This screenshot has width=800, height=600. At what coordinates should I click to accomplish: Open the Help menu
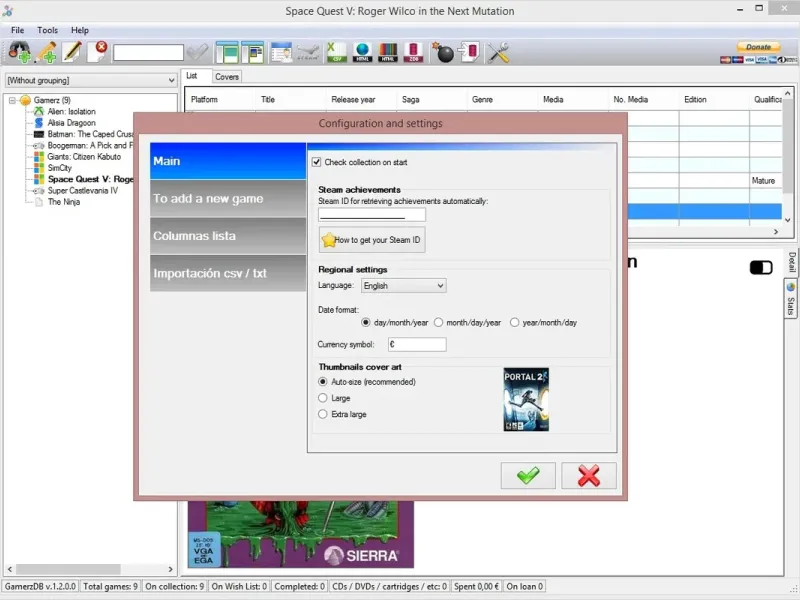[x=80, y=30]
